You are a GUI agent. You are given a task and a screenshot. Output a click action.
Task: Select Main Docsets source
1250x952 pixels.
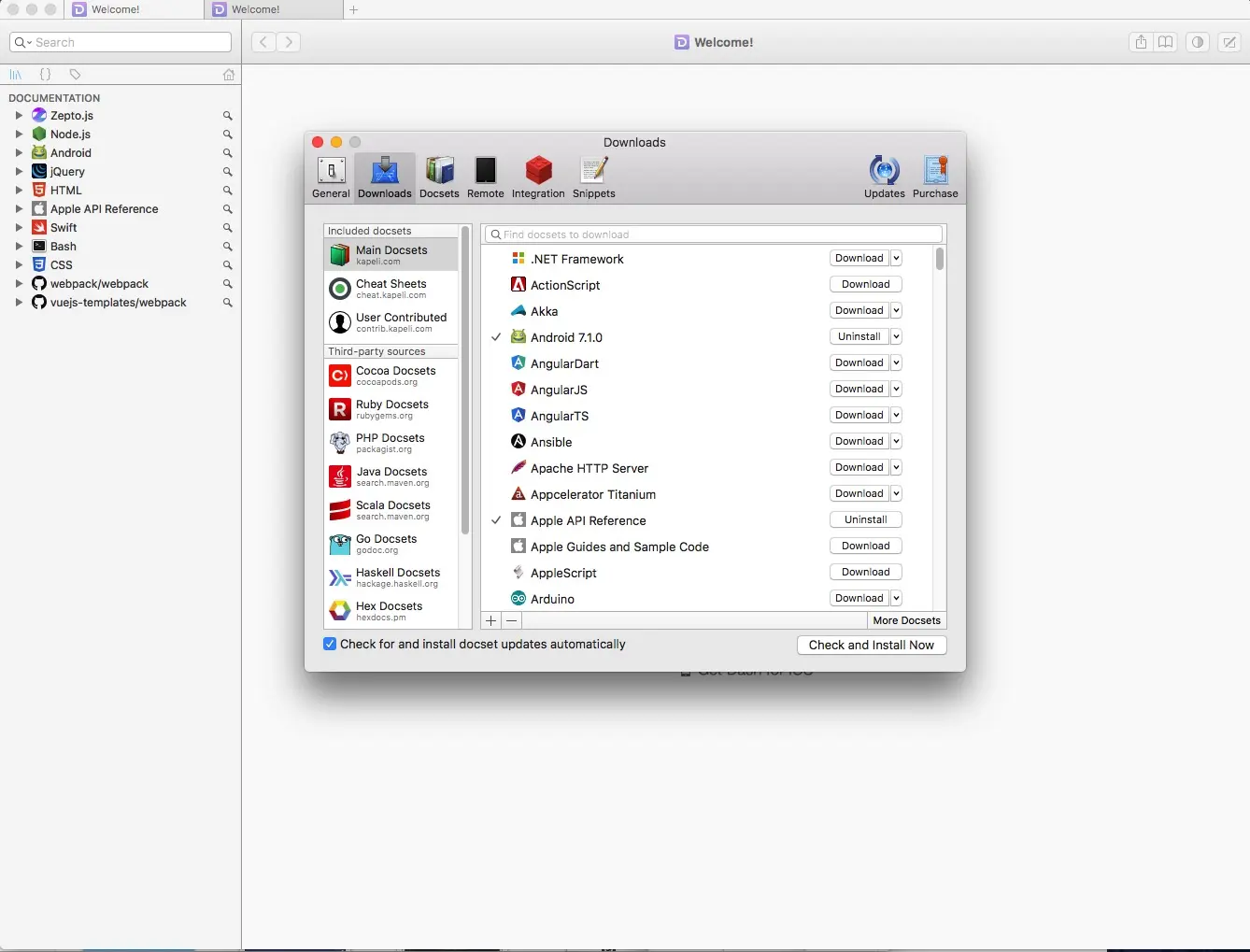391,255
